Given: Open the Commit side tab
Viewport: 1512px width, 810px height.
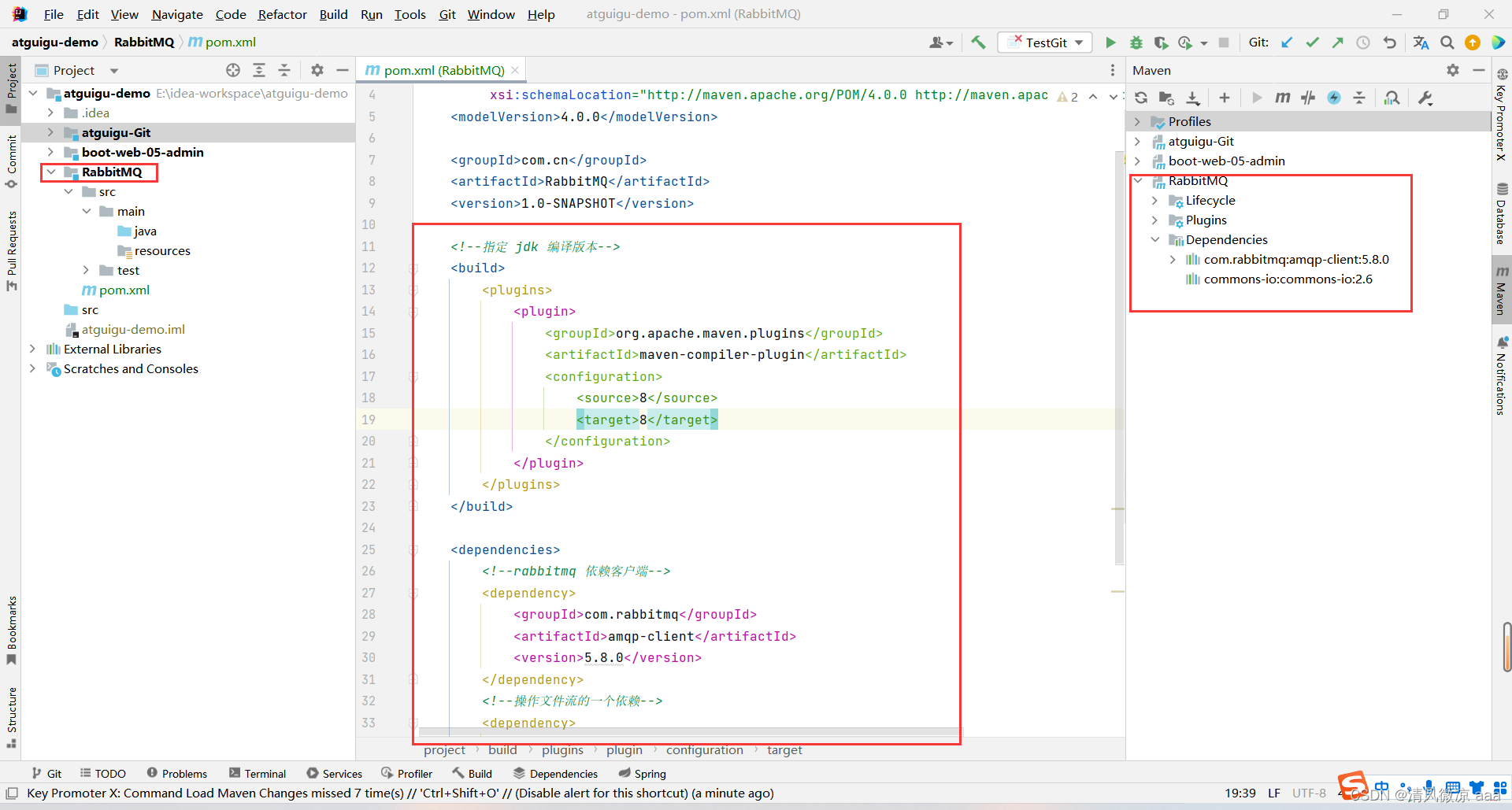Looking at the screenshot, I should tap(11, 161).
